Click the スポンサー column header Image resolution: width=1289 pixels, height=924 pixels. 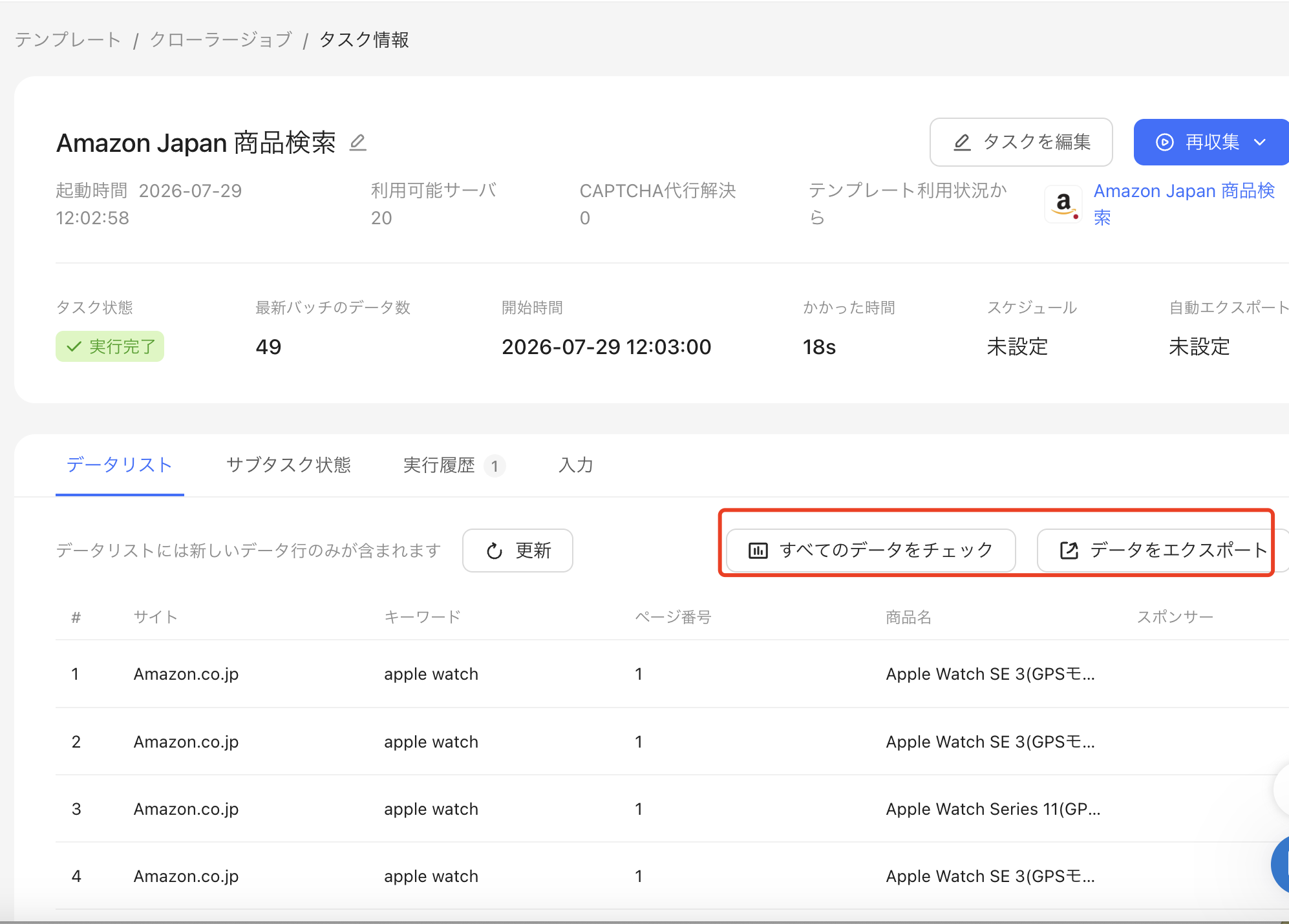pyautogui.click(x=1175, y=617)
